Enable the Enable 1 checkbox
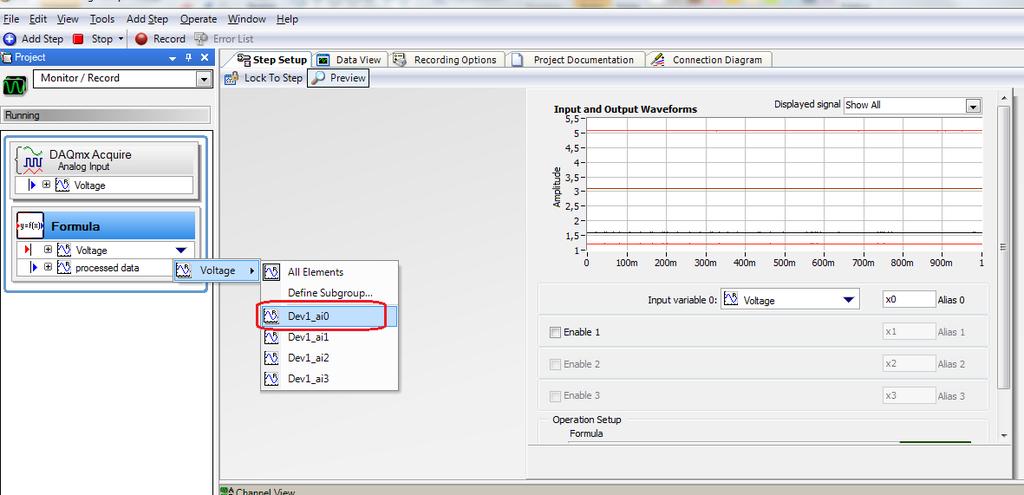The width and height of the screenshot is (1024, 495). (x=555, y=332)
